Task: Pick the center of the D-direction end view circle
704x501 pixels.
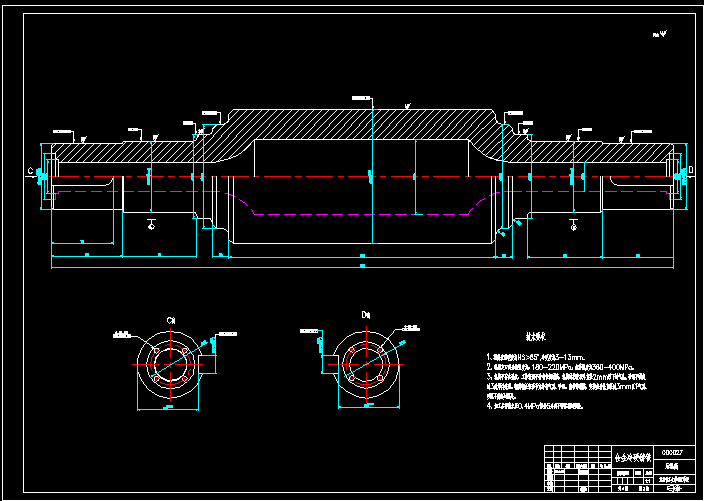Action: point(366,364)
